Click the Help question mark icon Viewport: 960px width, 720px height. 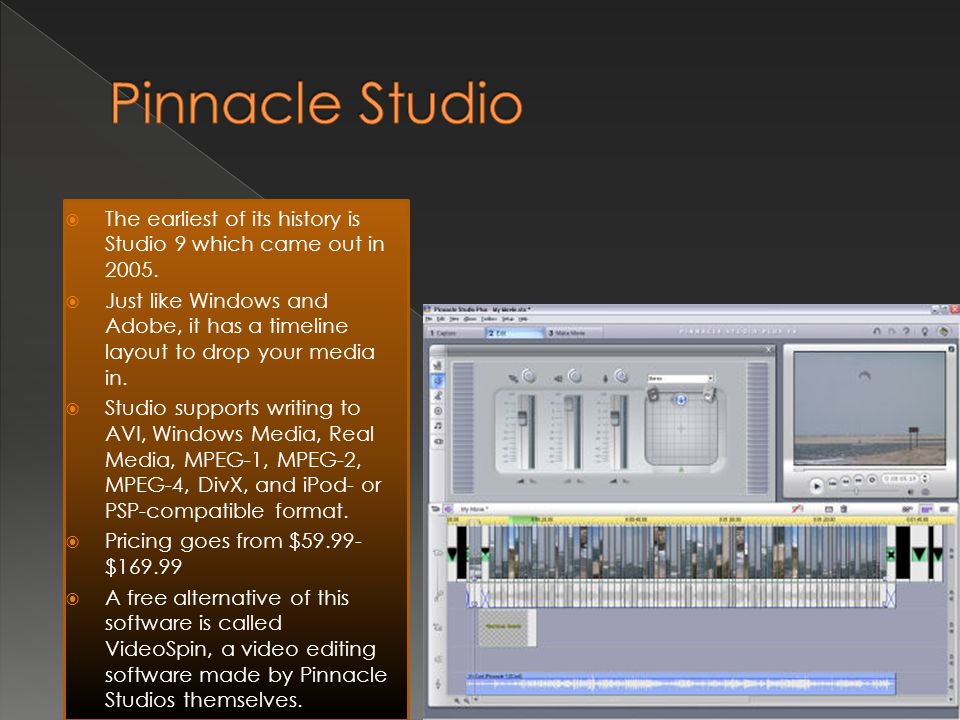pos(907,331)
